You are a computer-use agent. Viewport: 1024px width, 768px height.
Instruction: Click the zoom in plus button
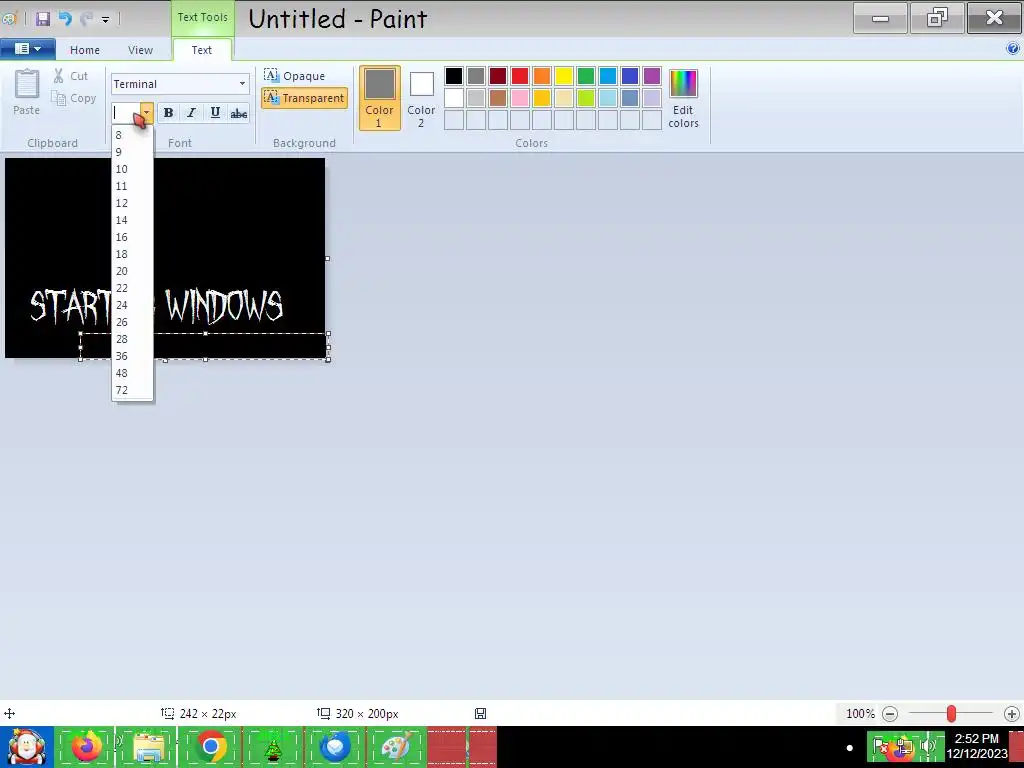[1012, 714]
